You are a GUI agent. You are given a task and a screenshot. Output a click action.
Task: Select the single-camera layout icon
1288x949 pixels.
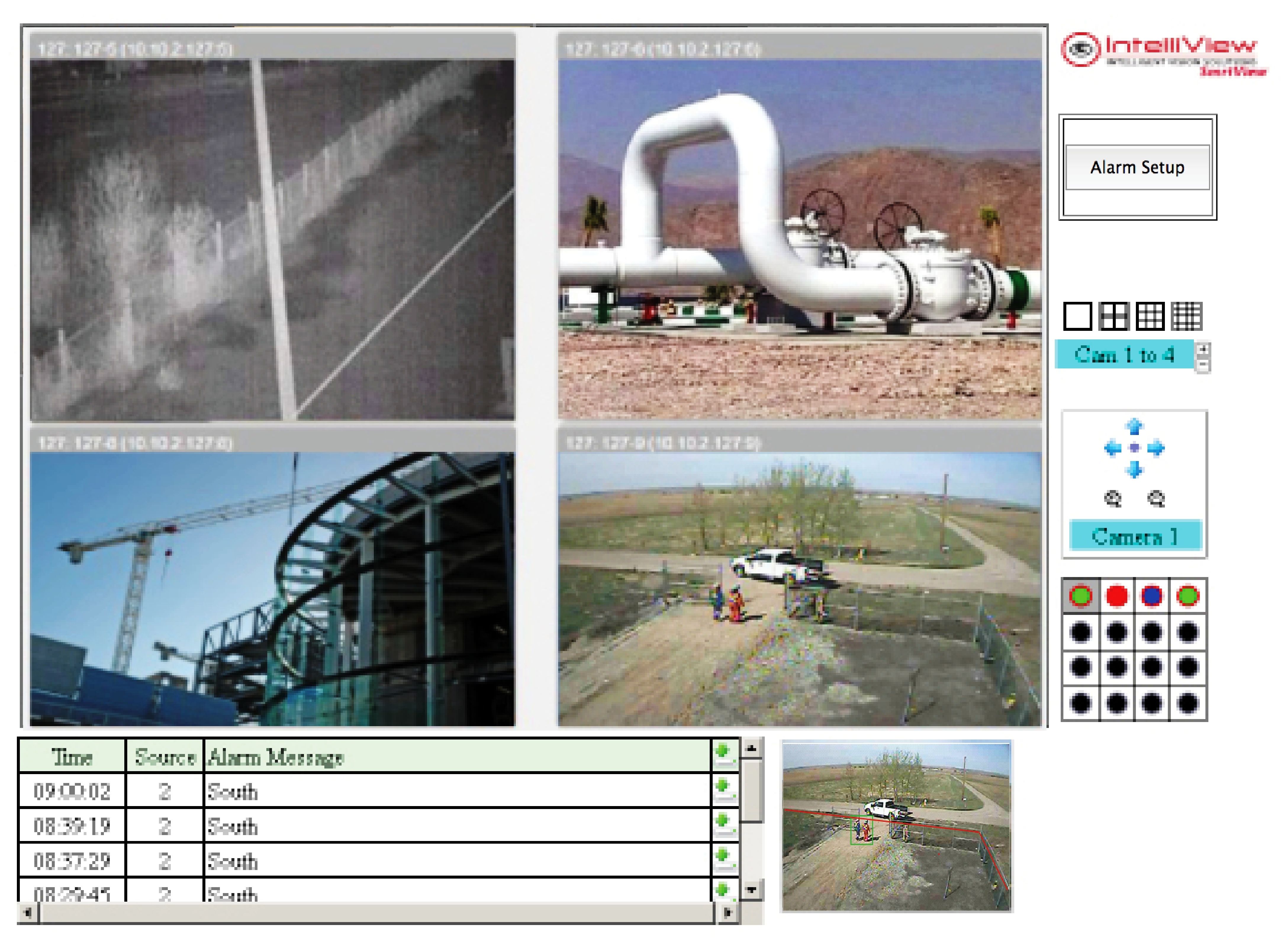click(1077, 316)
